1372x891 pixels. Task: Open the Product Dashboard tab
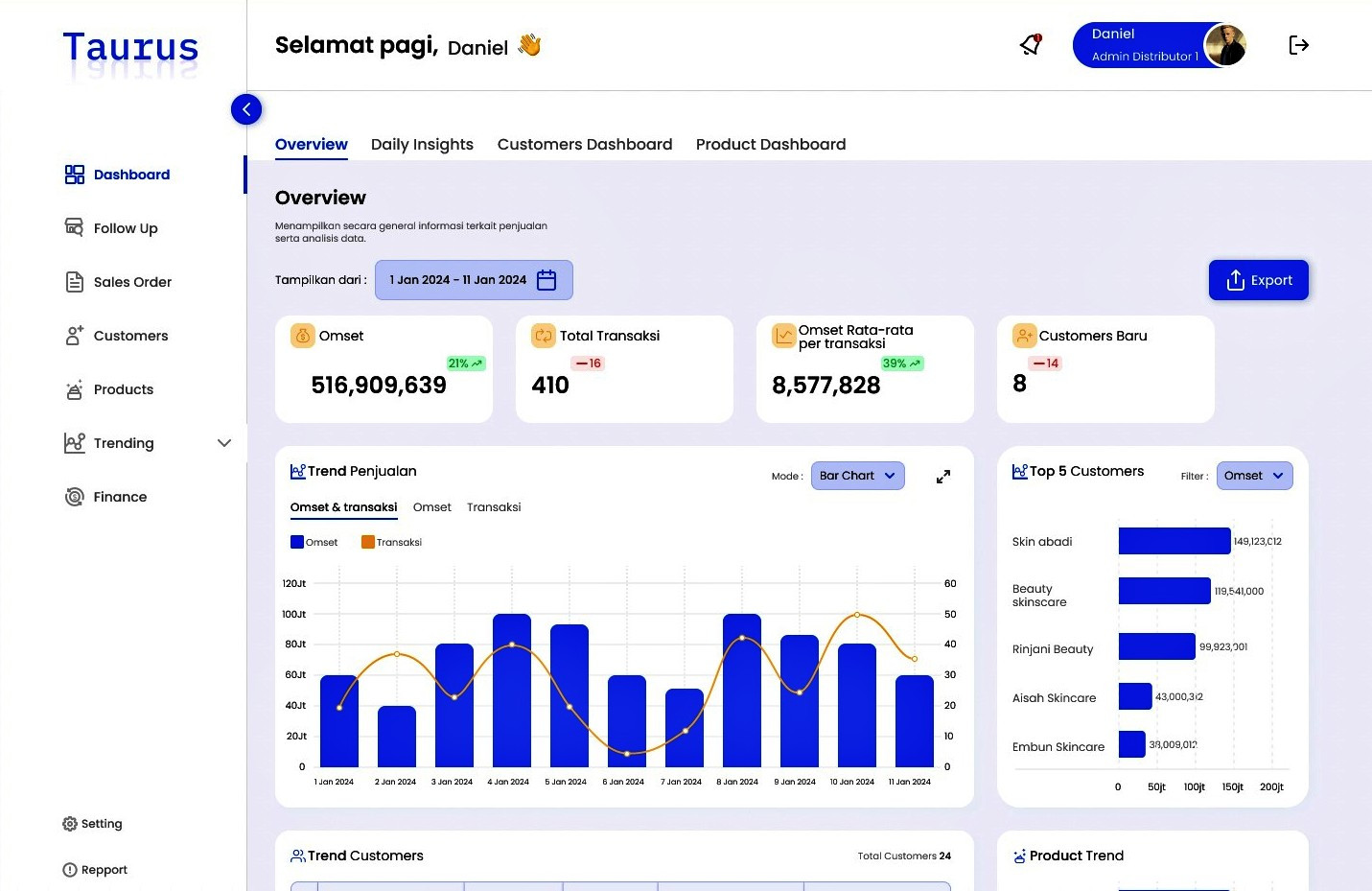(x=770, y=144)
